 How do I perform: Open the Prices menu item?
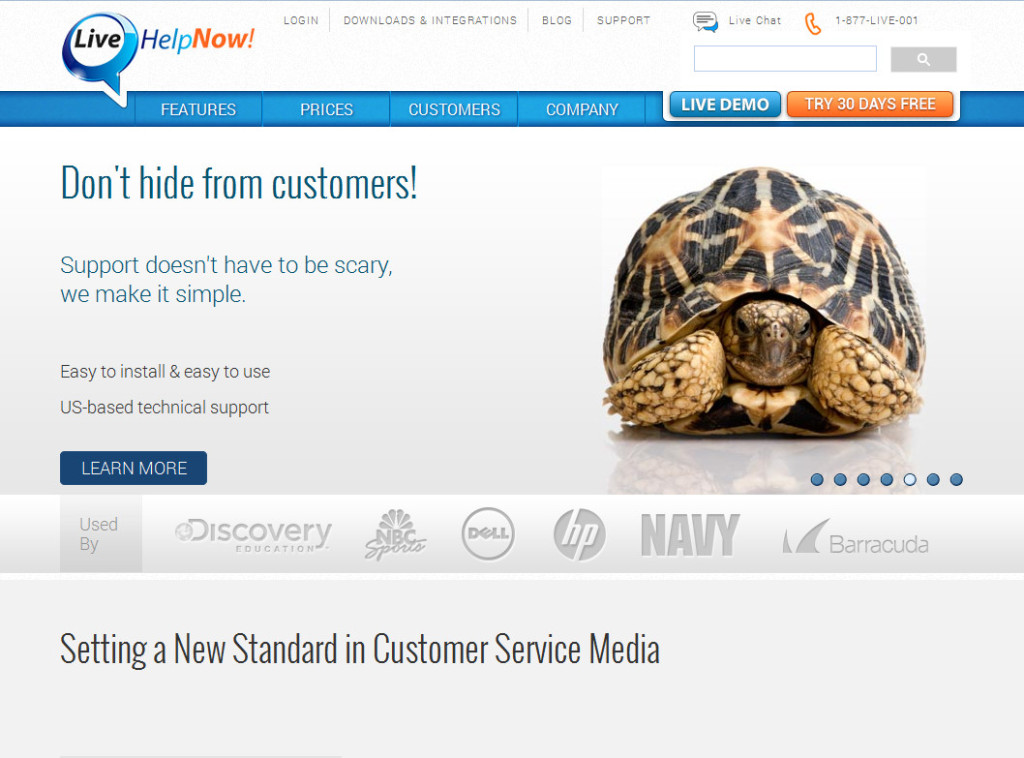point(327,110)
